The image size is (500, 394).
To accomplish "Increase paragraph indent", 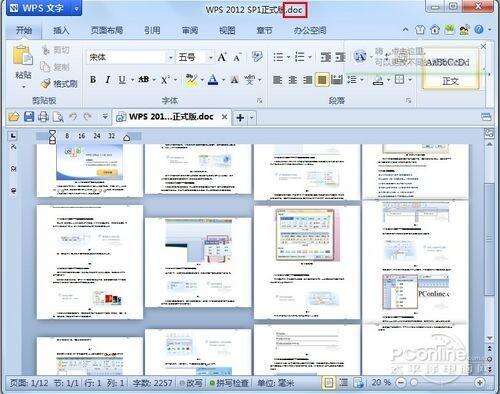I will pos(340,57).
